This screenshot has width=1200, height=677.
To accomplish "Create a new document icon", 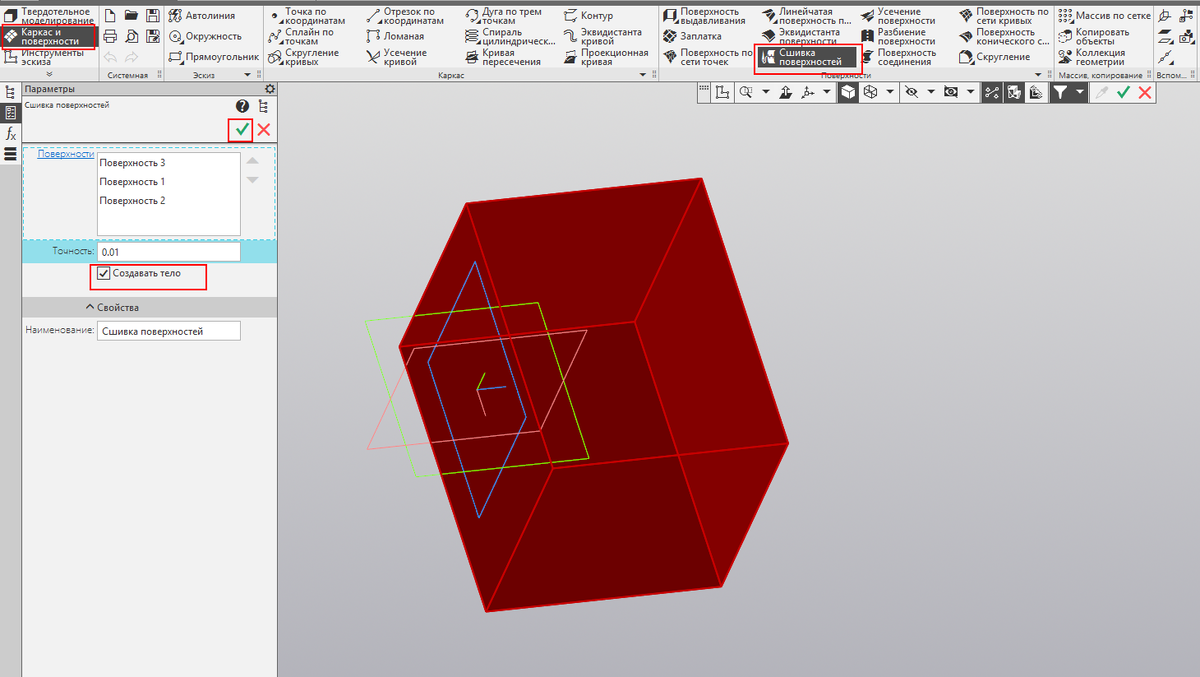I will [110, 15].
